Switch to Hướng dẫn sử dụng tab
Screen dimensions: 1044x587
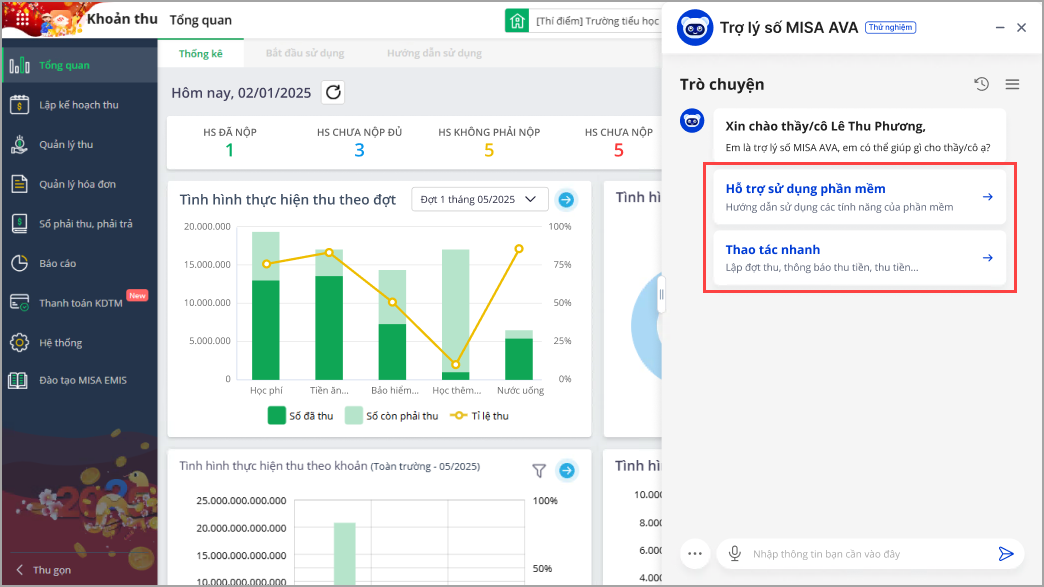(434, 53)
